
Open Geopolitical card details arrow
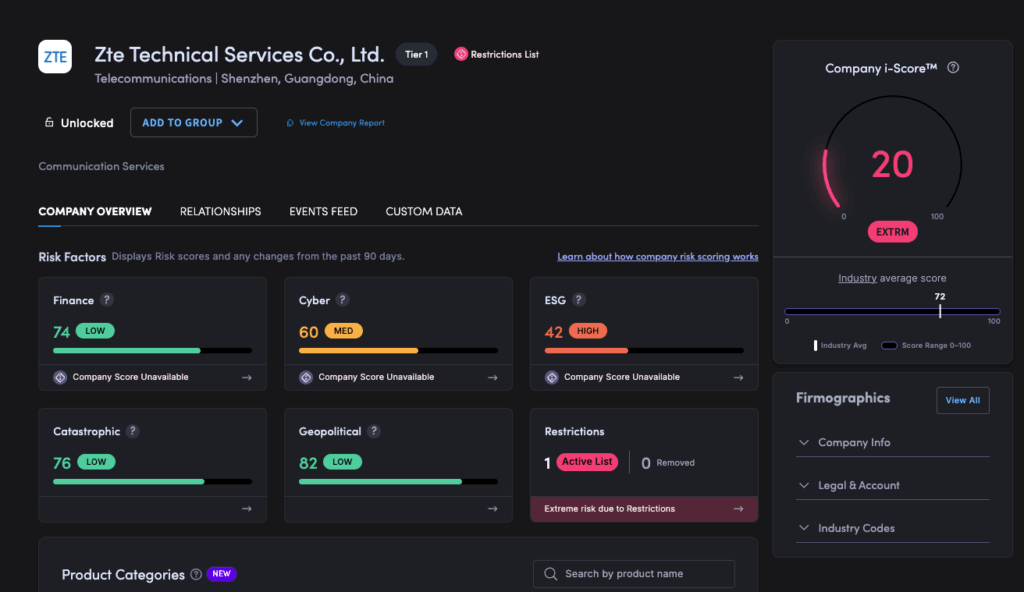pos(492,508)
